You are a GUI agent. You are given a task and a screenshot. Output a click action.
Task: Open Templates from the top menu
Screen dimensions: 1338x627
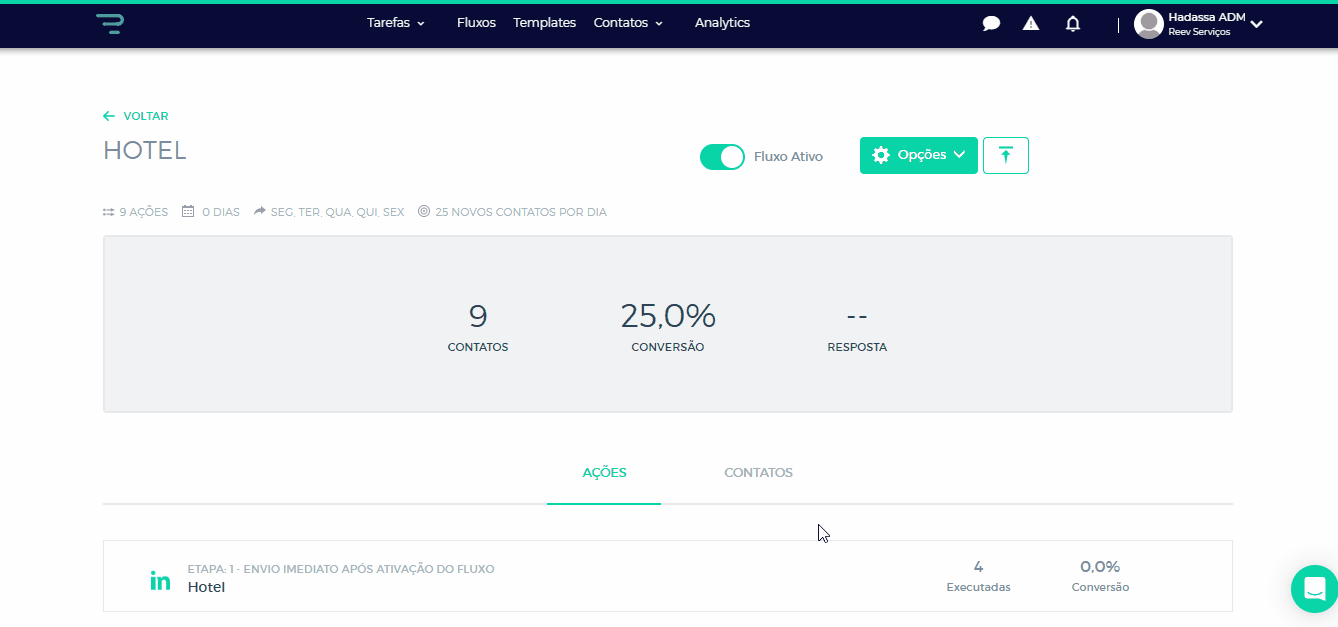[544, 23]
